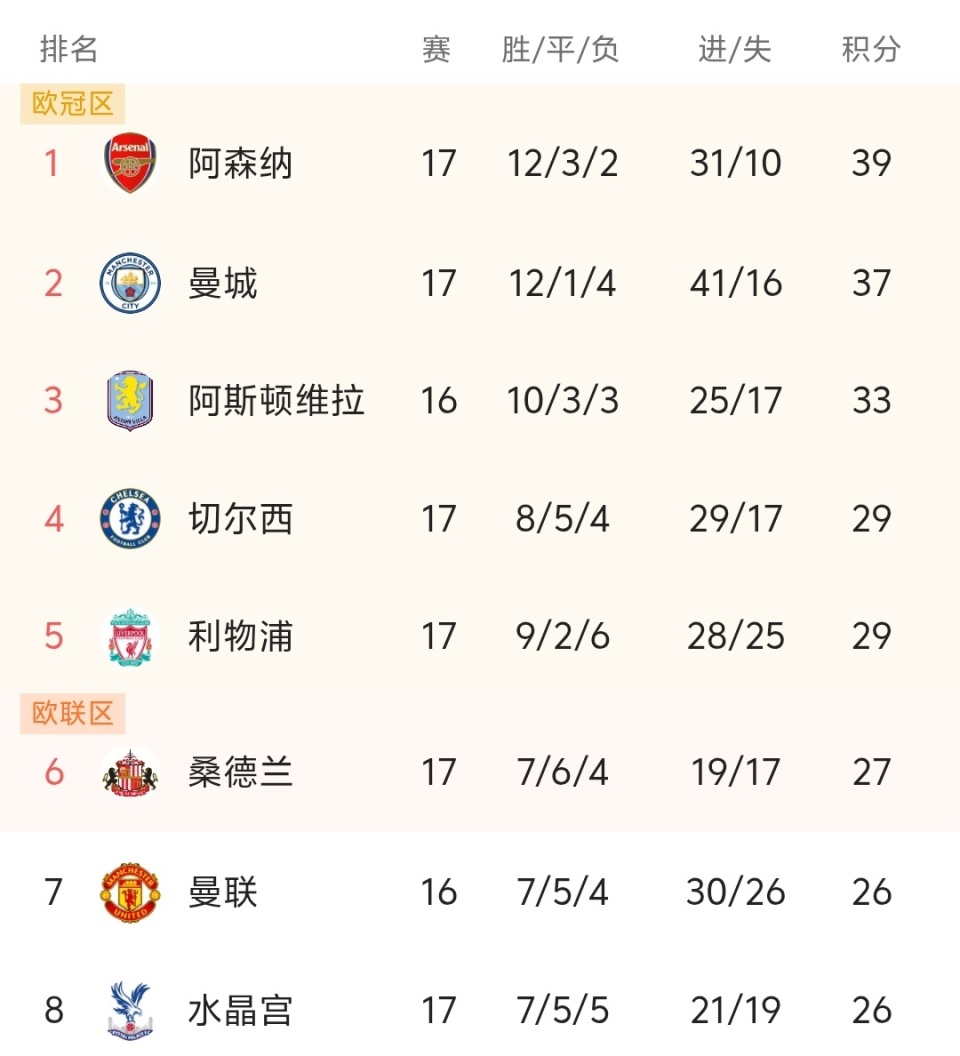Tap 水晶宫 team name
This screenshot has width=960, height=1056.
coord(240,1010)
